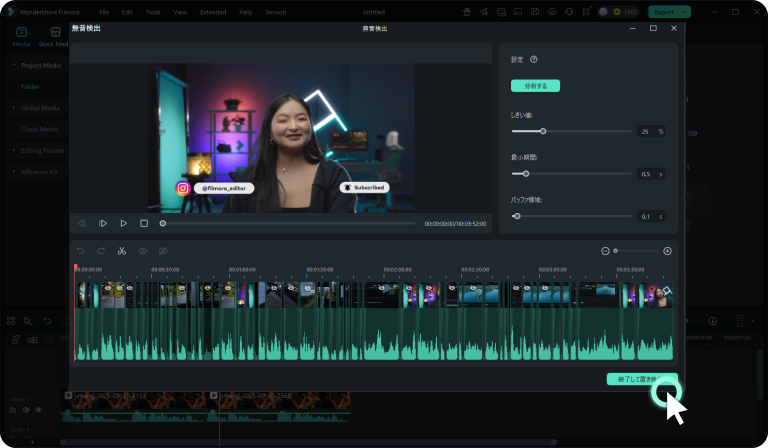Viewport: 768px width, 448px height.
Task: Click the timeline zoom slider handle
Action: [616, 251]
